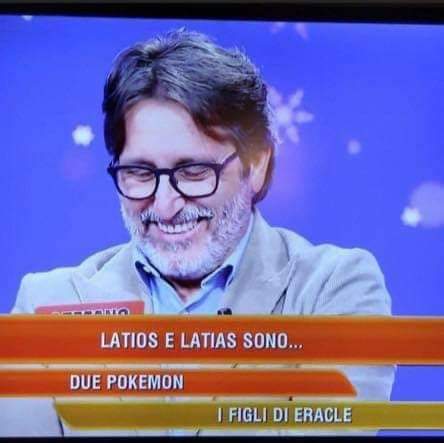This screenshot has height=443, width=444.
Task: Click the faint snowflake at the top of the screen
Action: click(291, 28)
